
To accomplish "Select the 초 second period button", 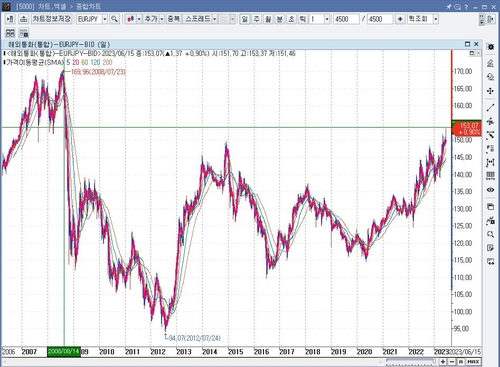I will click(291, 19).
